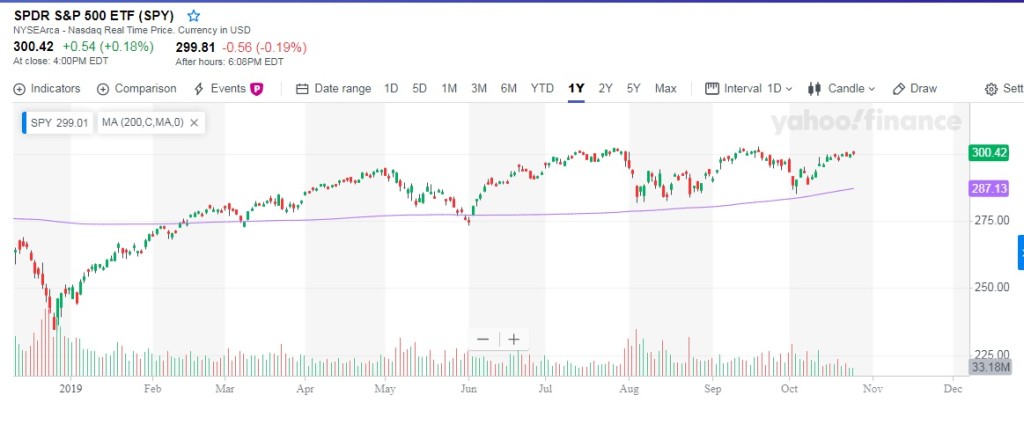Remove the MA 200 indicator
1024x432 pixels.
click(195, 123)
